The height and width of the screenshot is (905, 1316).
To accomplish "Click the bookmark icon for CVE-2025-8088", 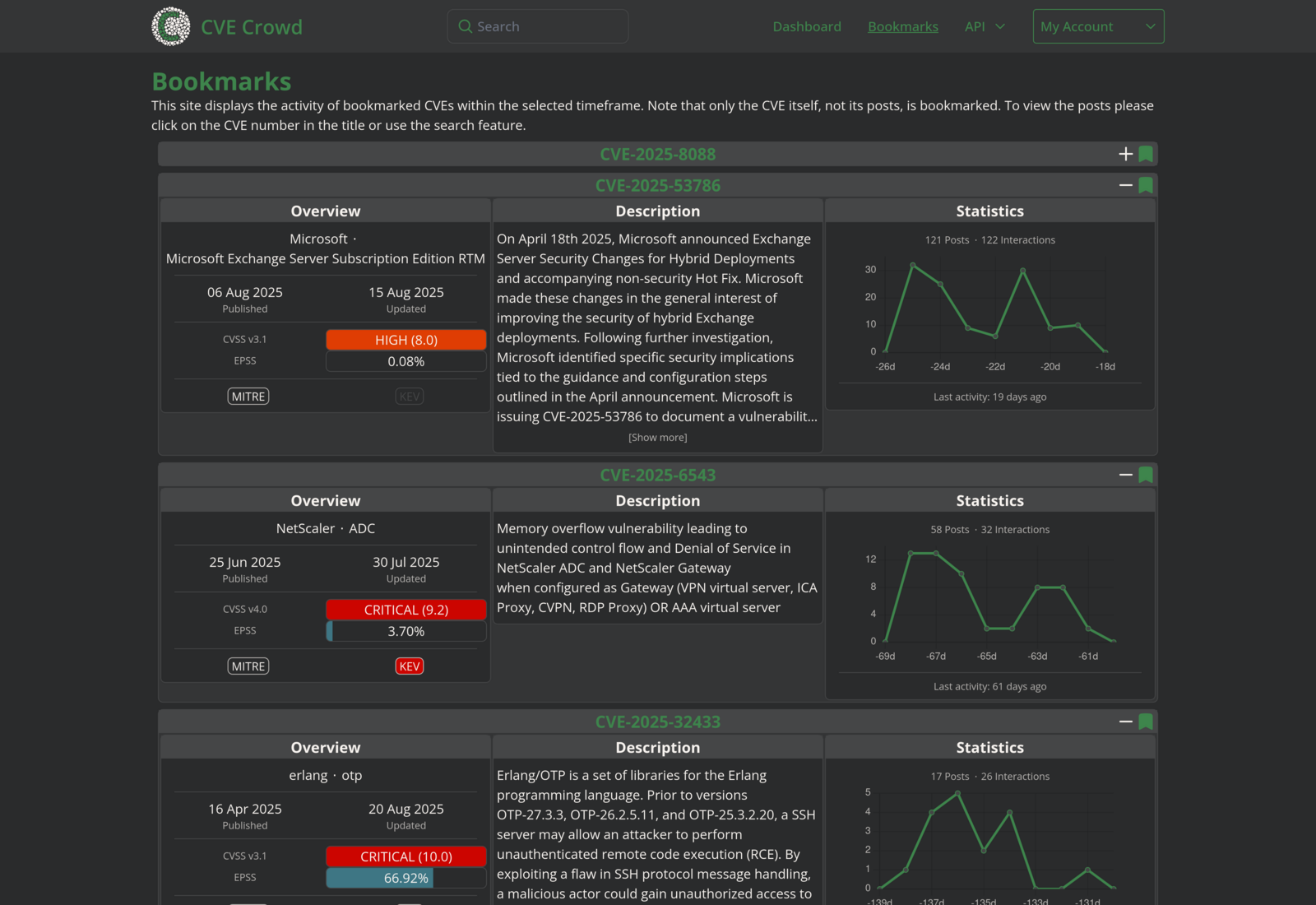I will (1146, 155).
